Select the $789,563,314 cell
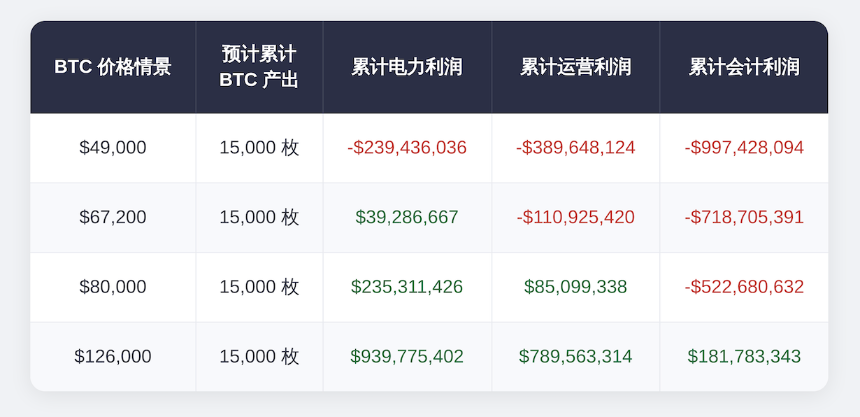Image resolution: width=860 pixels, height=417 pixels. tap(575, 356)
